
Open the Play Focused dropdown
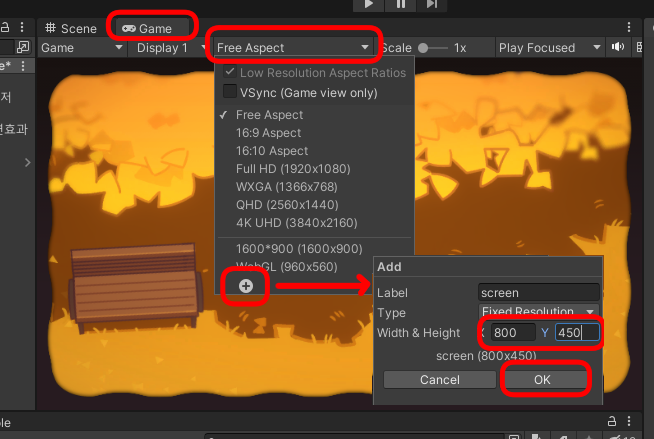(549, 48)
